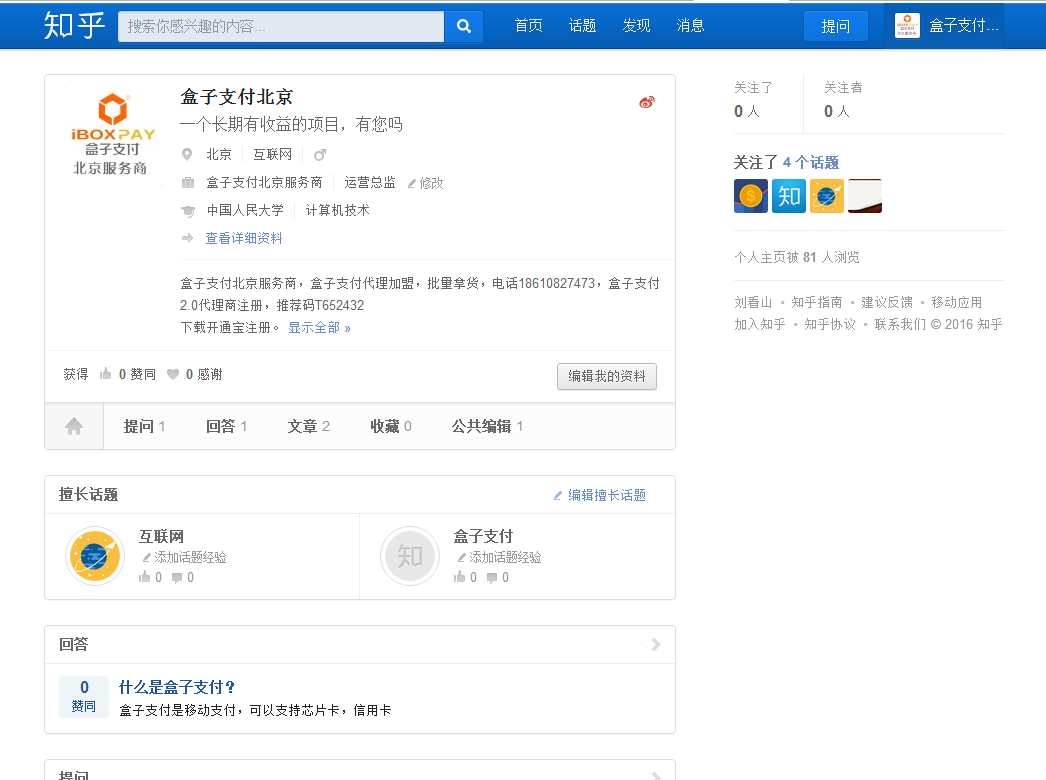This screenshot has width=1046, height=780.
Task: Click the search input field
Action: [x=281, y=26]
